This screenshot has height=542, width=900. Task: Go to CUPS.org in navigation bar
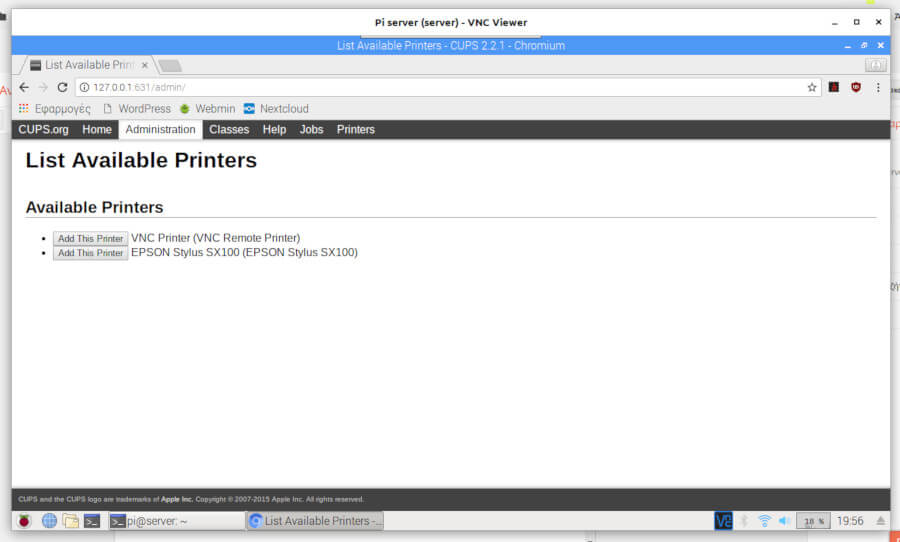tap(44, 130)
